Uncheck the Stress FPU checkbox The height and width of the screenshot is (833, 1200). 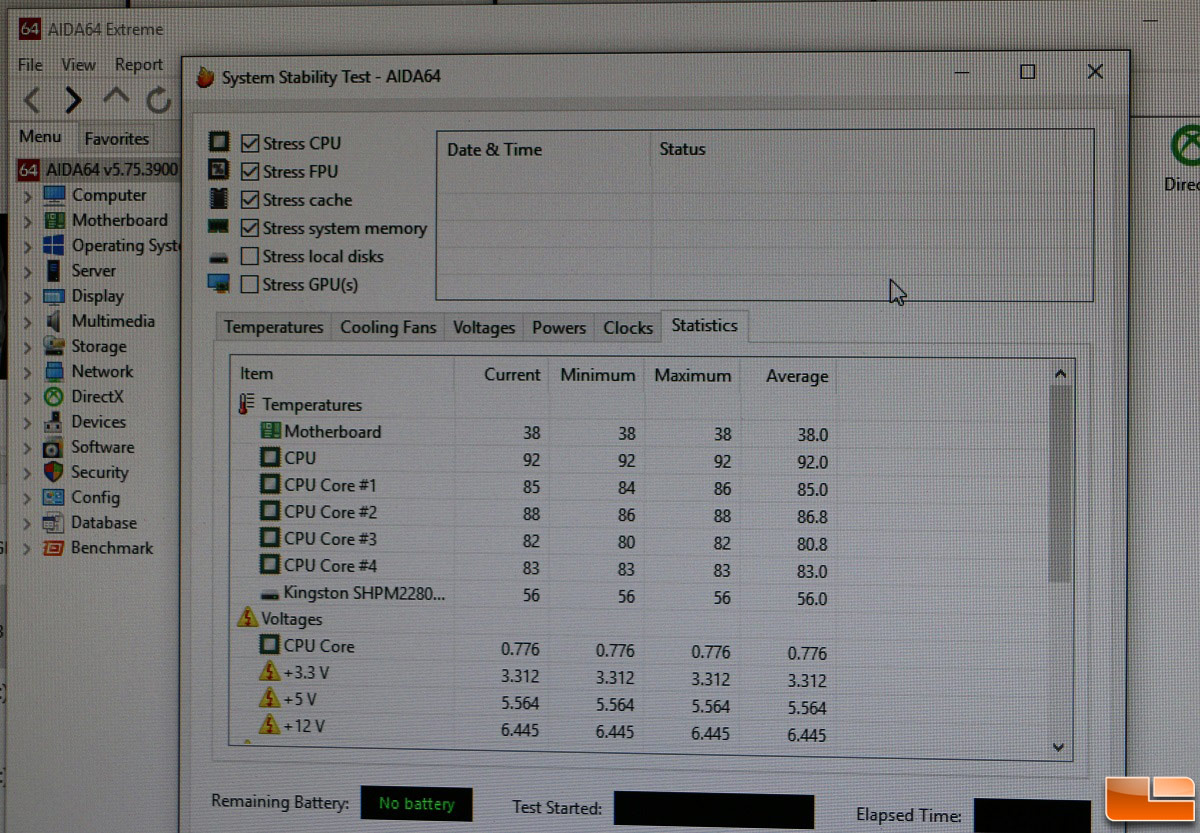[250, 171]
